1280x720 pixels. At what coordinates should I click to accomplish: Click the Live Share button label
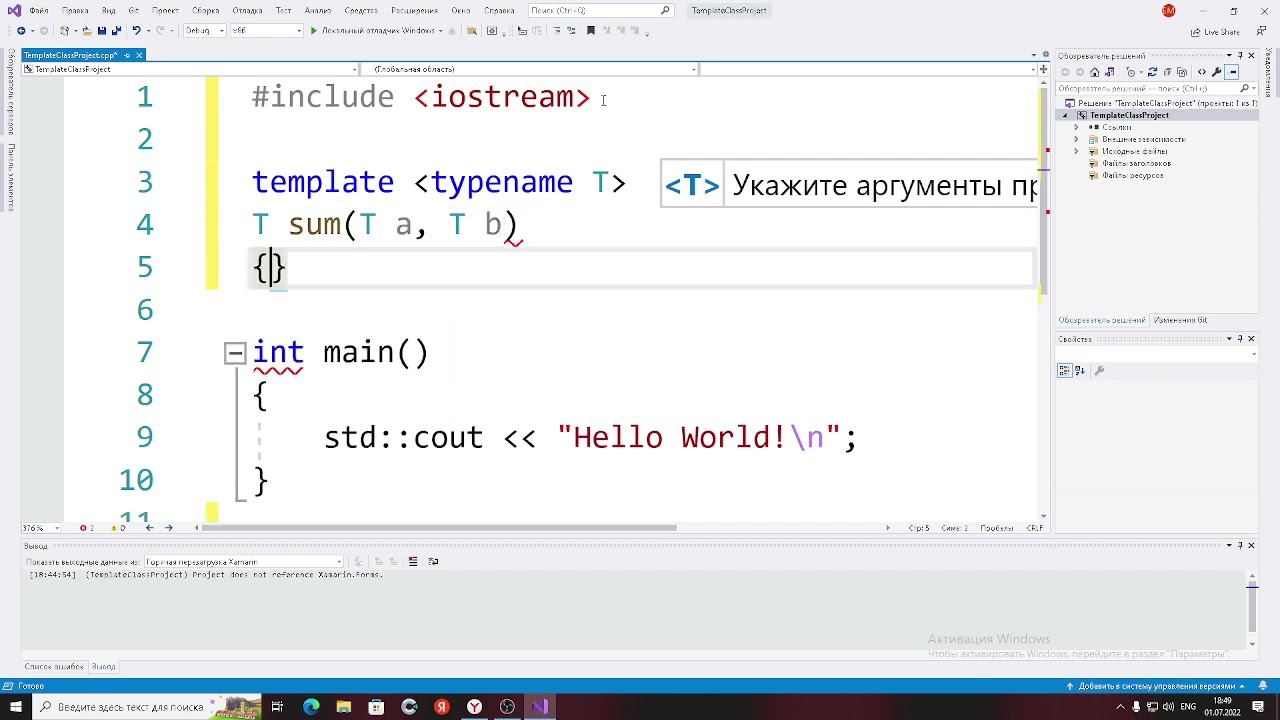pyautogui.click(x=1222, y=32)
